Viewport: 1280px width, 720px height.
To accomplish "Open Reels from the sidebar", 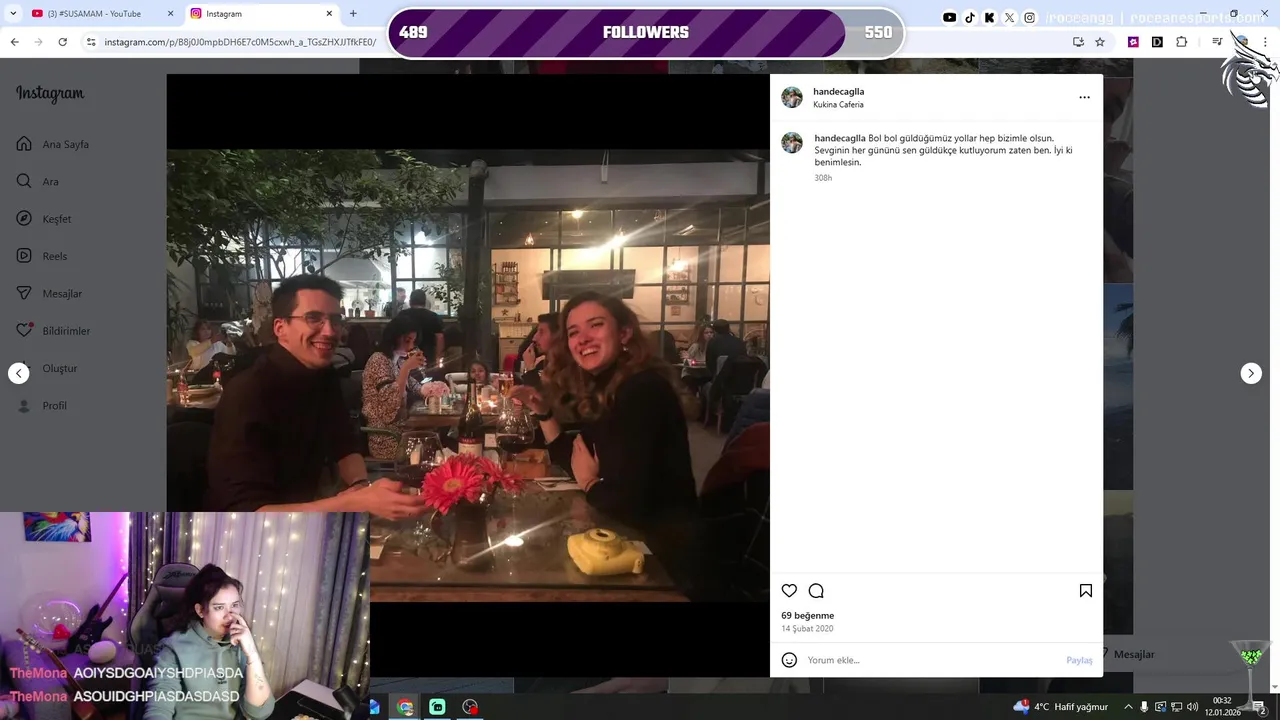I will tap(43, 256).
